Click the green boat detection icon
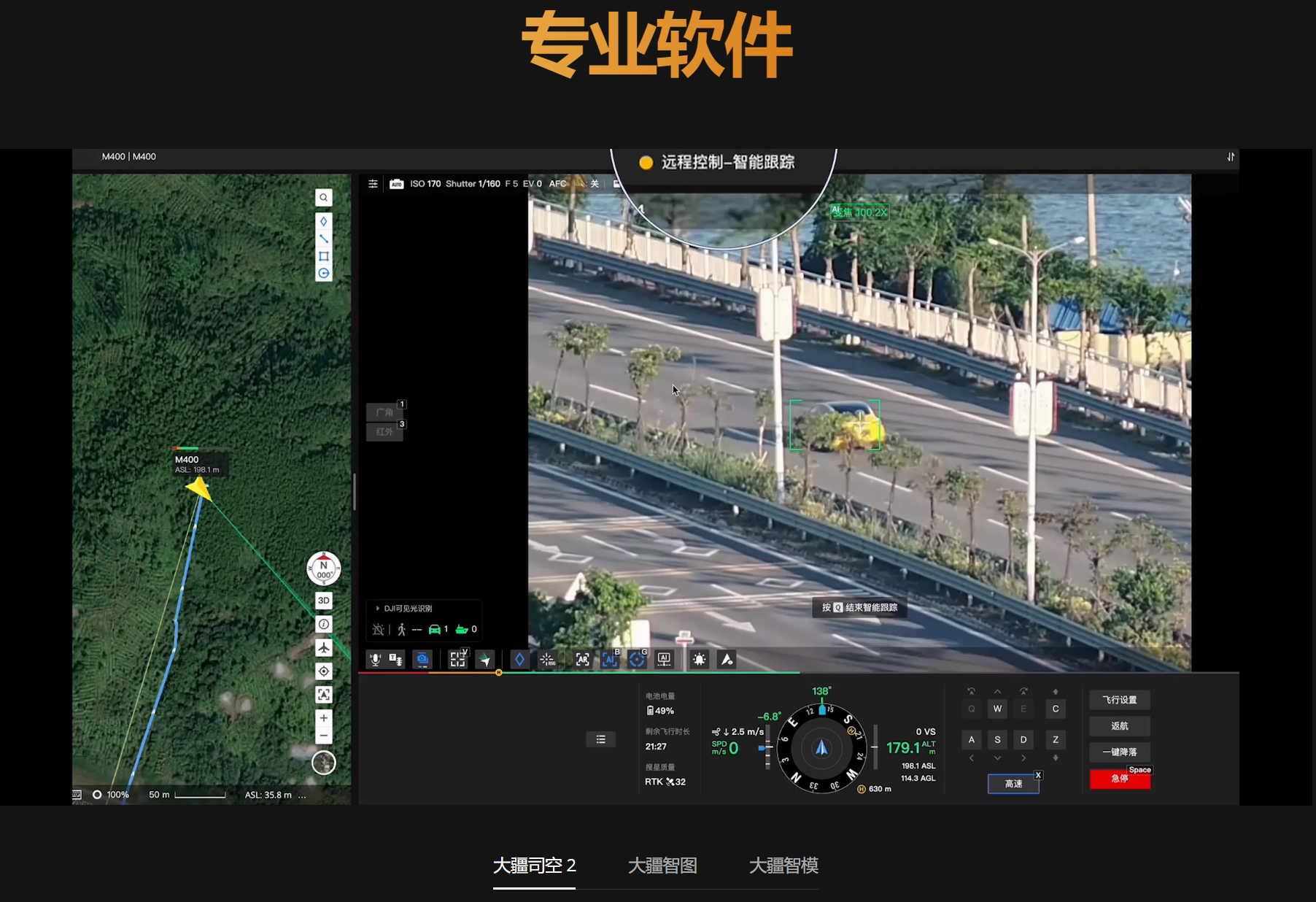 [x=462, y=629]
